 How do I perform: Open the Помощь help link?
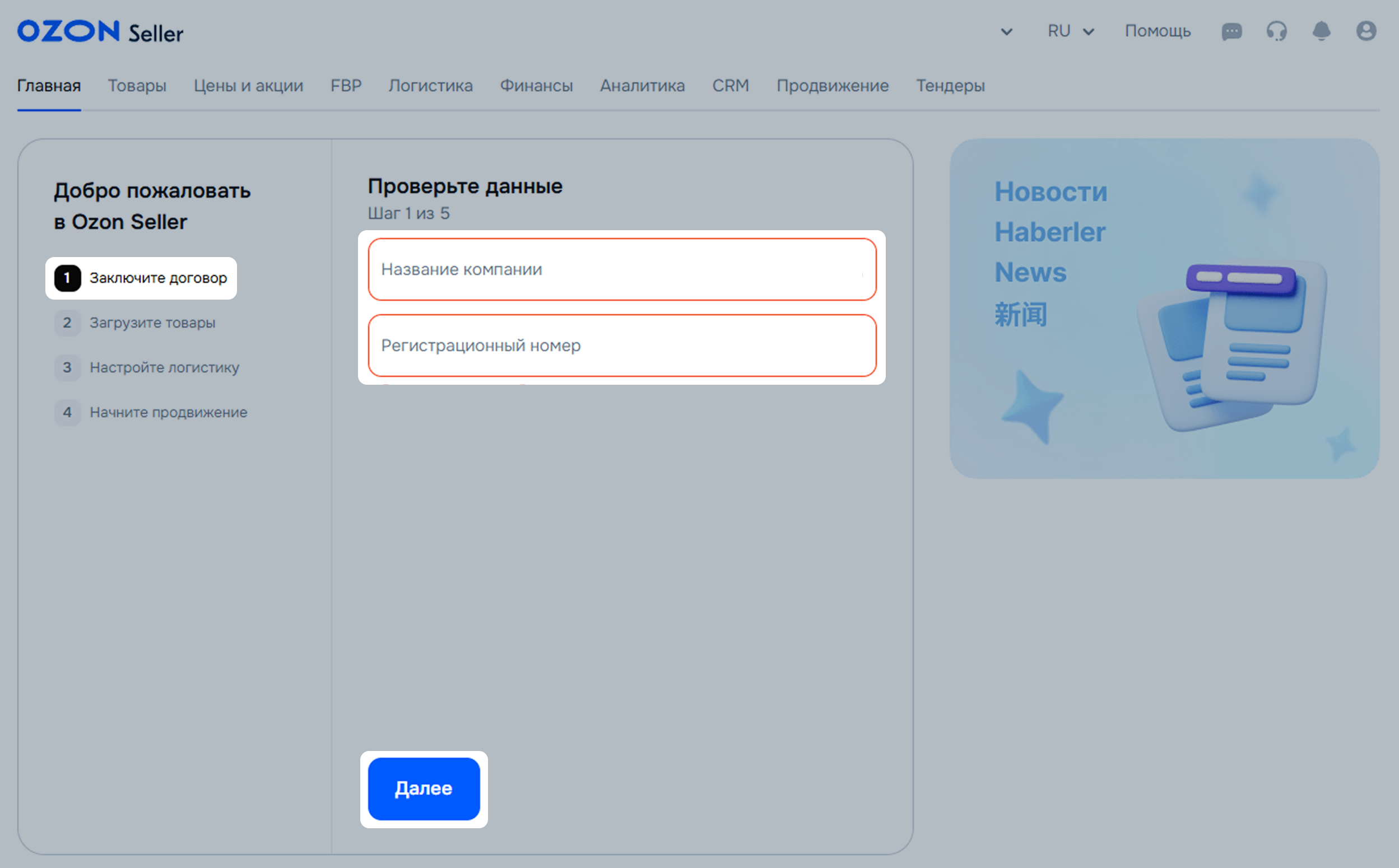pos(1158,31)
